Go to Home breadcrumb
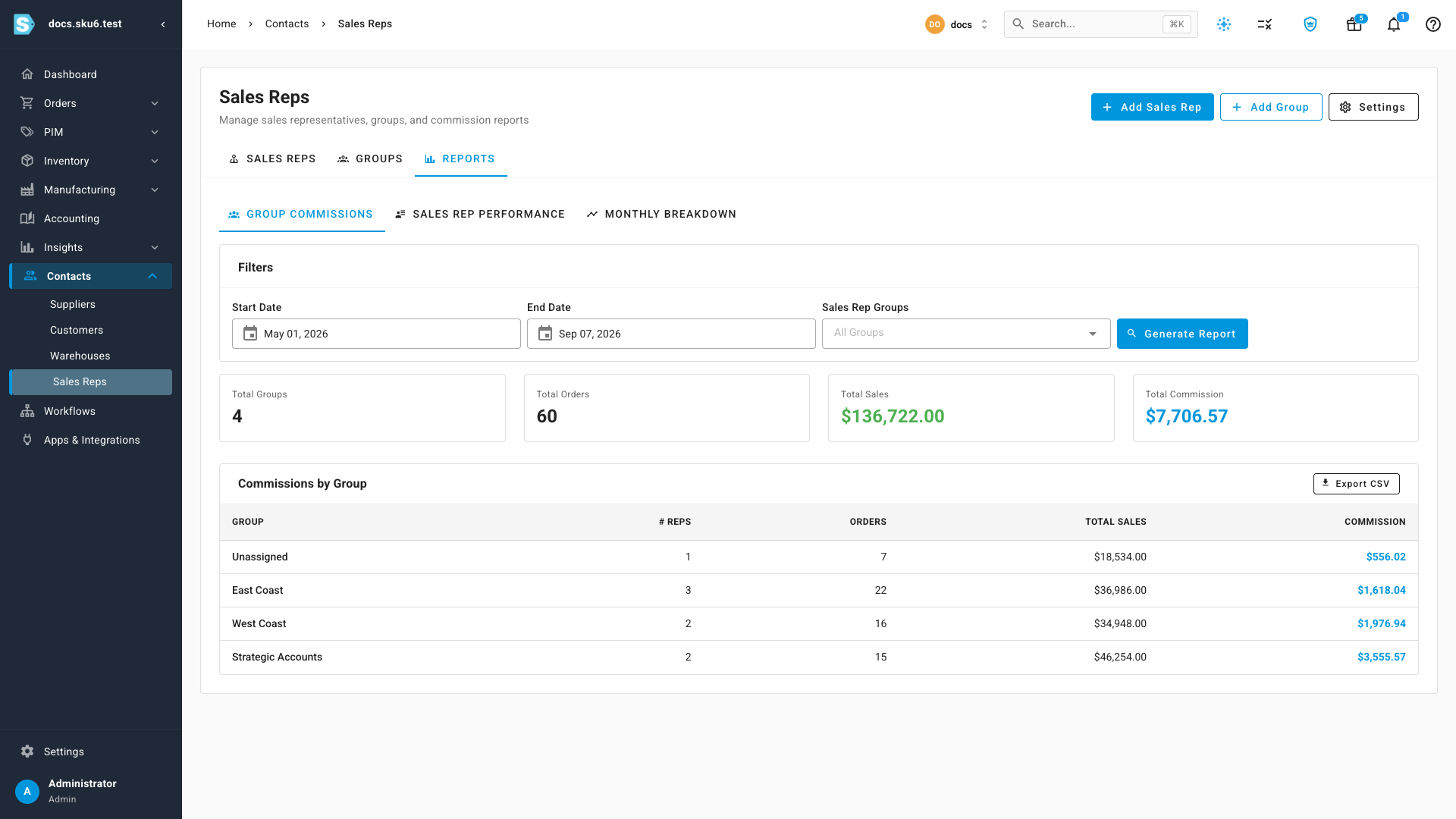This screenshot has height=819, width=1456. (221, 24)
